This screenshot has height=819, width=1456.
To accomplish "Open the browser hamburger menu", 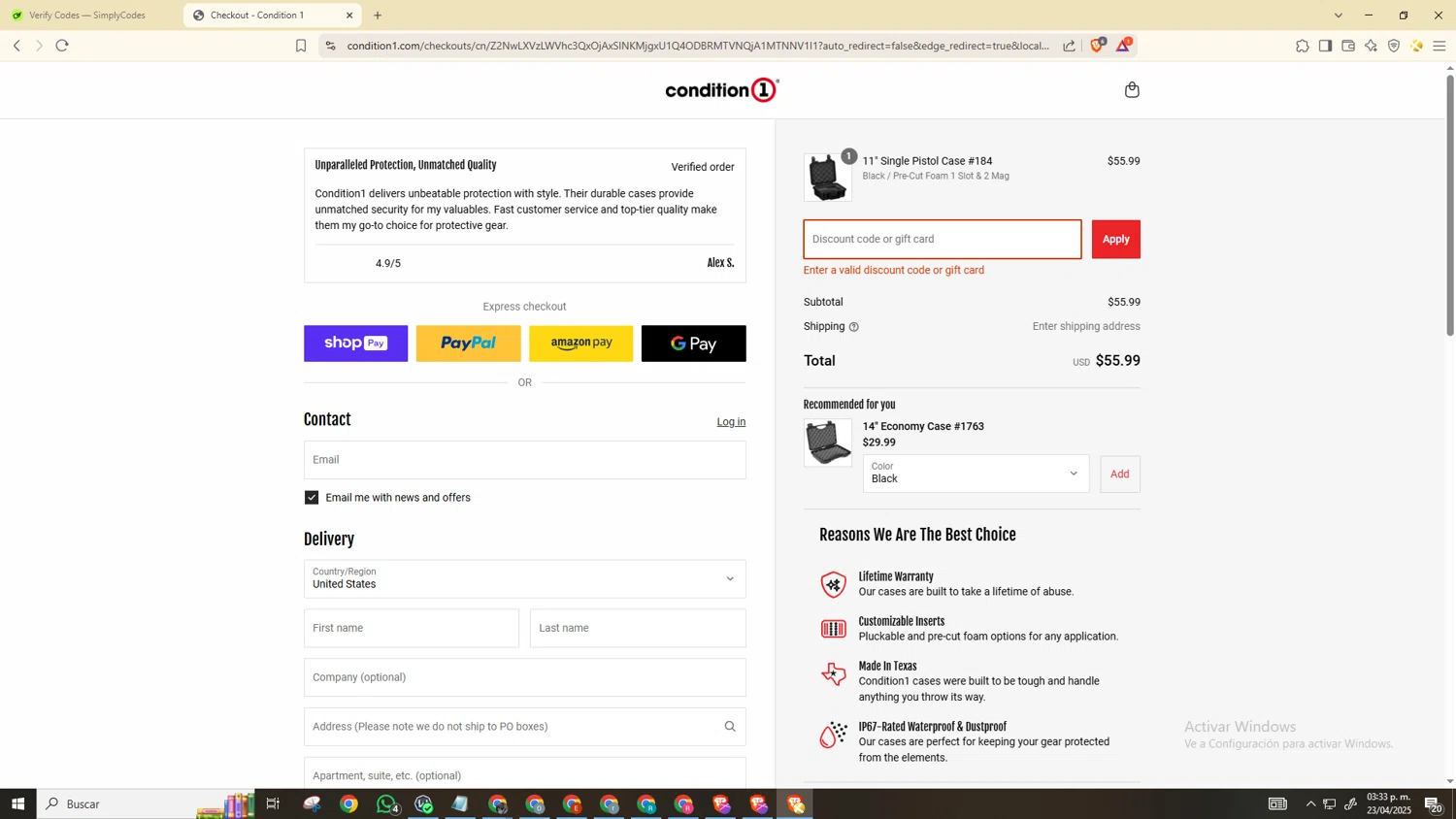I will 1439,46.
